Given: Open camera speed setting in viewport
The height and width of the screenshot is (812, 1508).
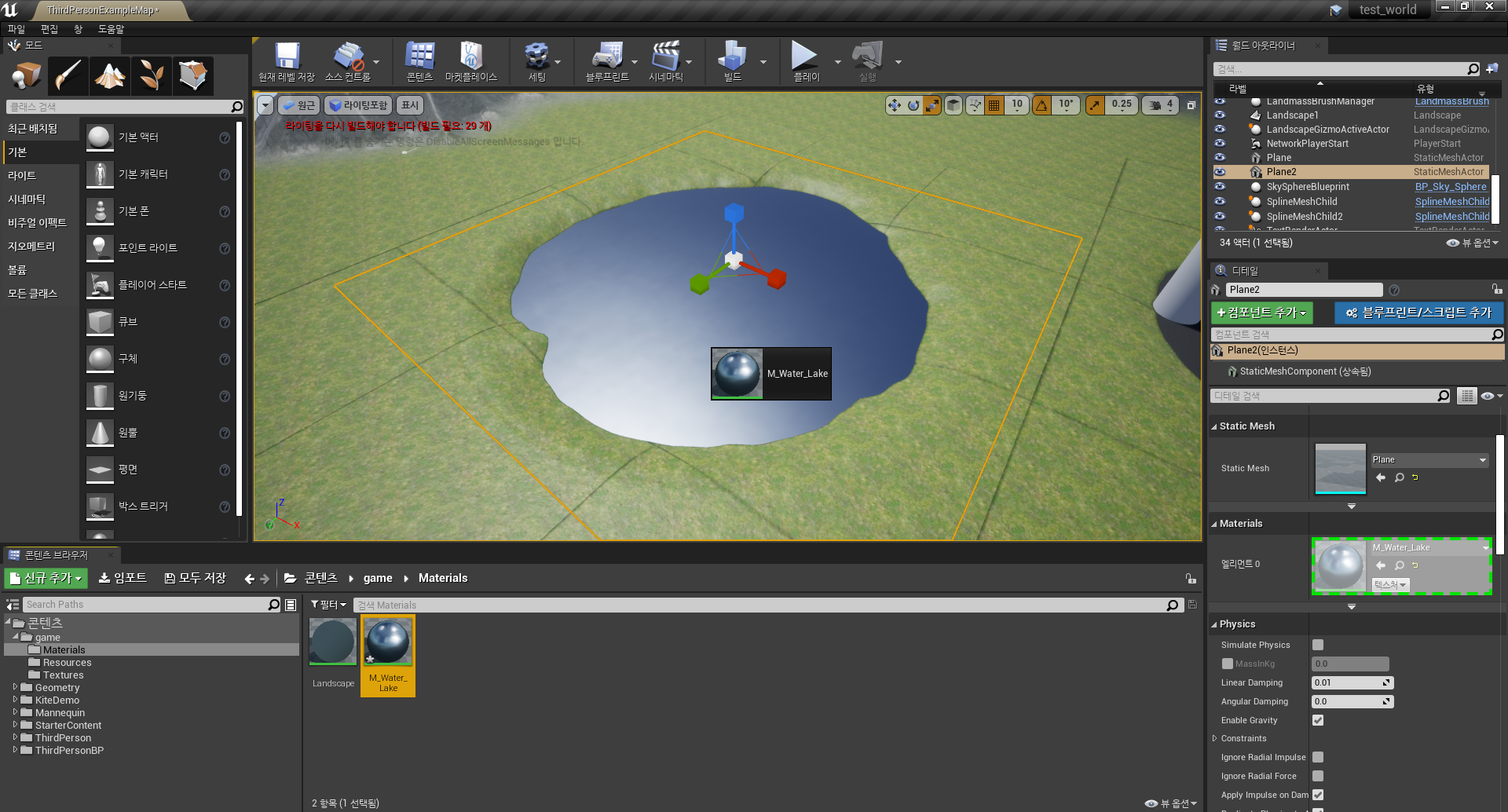Looking at the screenshot, I should (1160, 105).
